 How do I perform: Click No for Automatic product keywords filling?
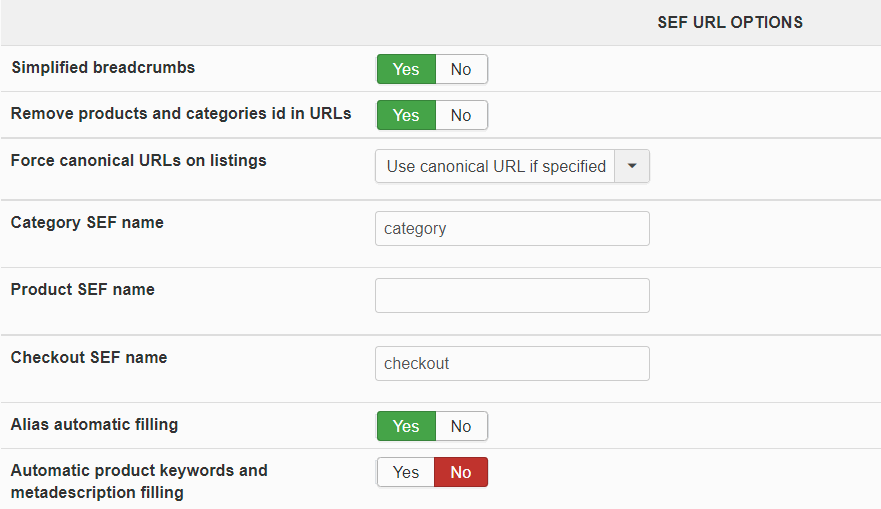461,472
